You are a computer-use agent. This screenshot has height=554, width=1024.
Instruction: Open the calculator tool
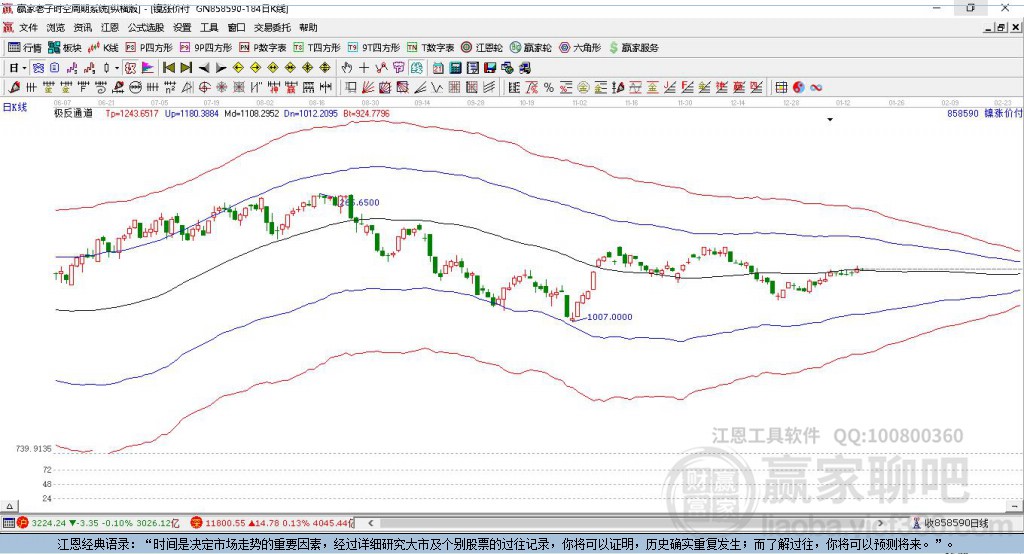[456, 68]
